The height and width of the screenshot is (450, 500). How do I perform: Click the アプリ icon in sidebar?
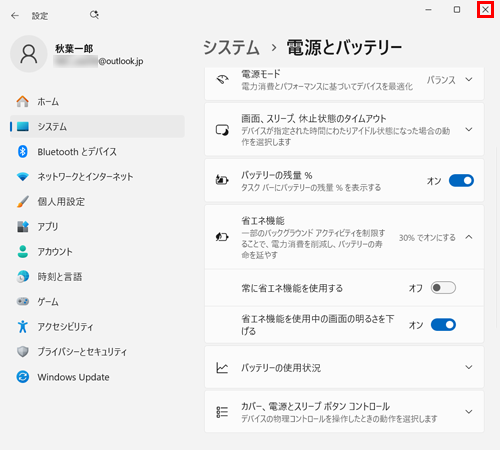[23, 227]
